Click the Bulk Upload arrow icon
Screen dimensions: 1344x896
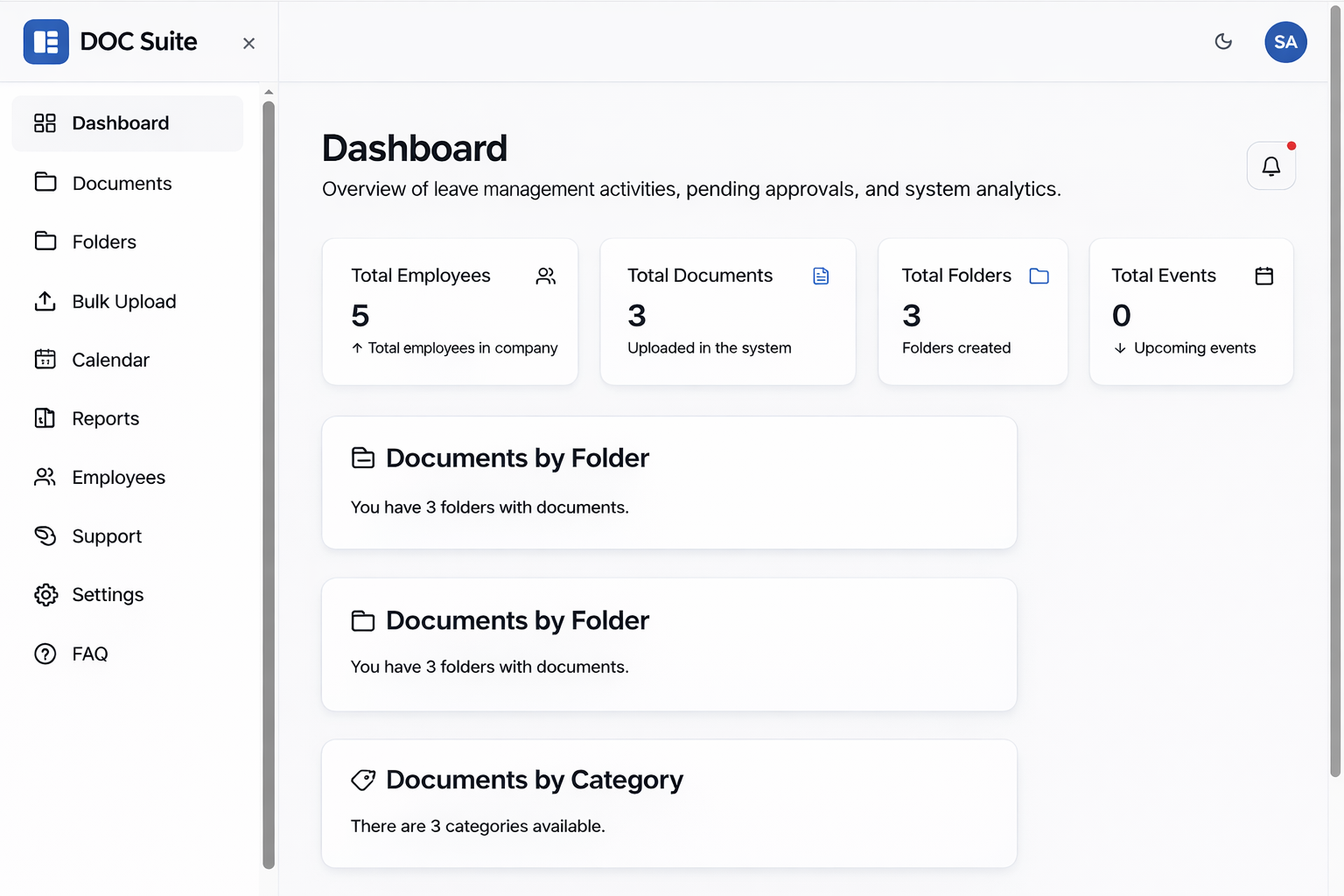pos(45,301)
